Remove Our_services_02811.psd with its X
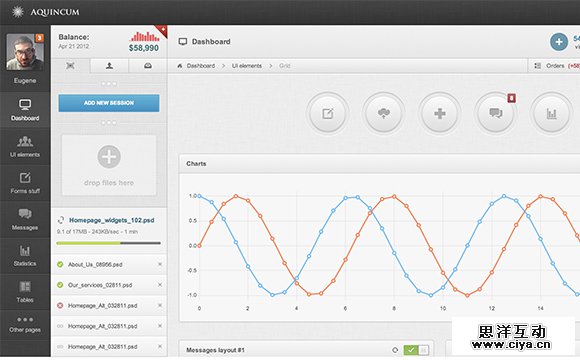 160,285
